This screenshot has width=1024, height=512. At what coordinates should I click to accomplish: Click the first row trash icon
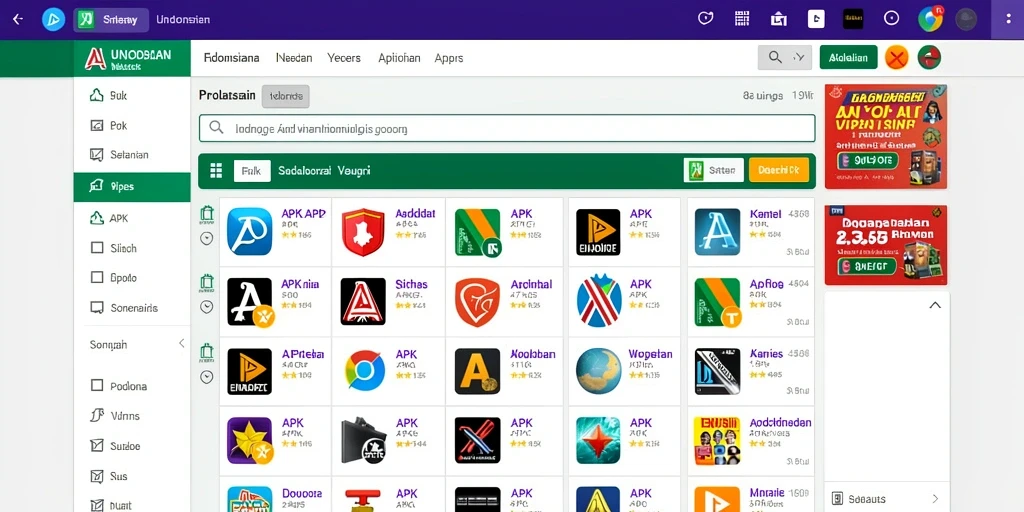click(x=207, y=214)
